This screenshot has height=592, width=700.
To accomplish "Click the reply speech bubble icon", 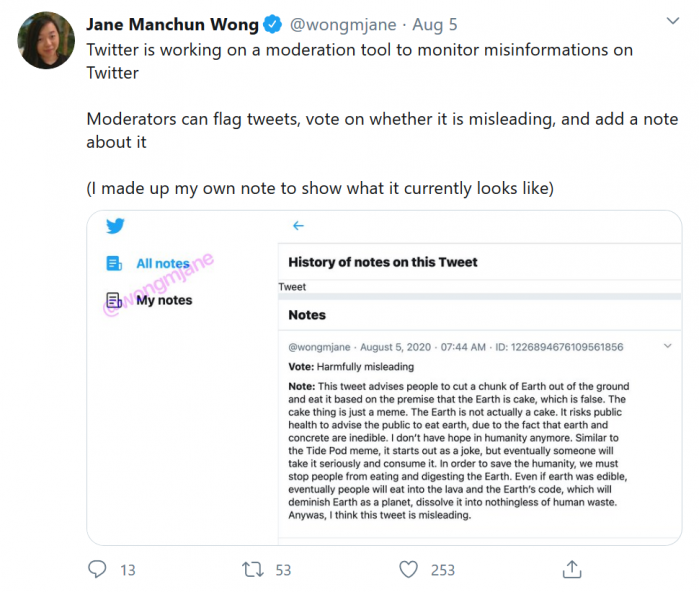I will click(98, 569).
